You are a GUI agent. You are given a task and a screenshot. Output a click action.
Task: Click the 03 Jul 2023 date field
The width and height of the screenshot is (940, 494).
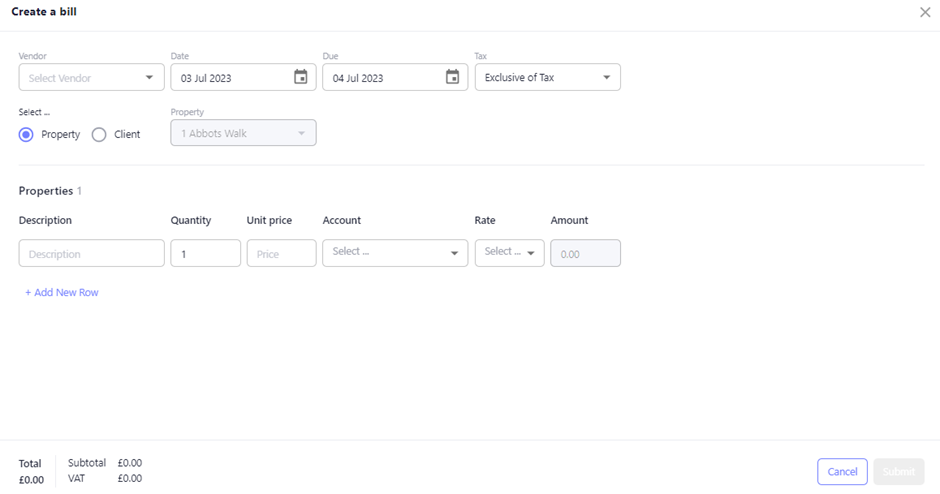[x=230, y=78]
